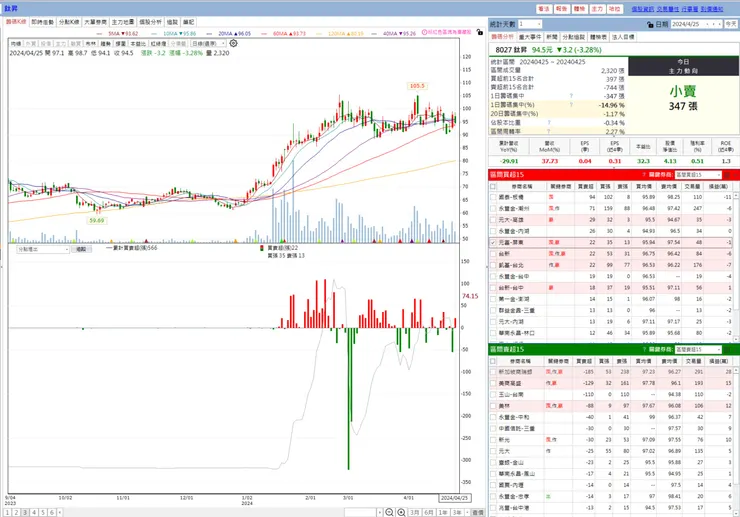Viewport: 740px width, 517px height.
Task: Set the chart range to 1年
Action: click(443, 512)
